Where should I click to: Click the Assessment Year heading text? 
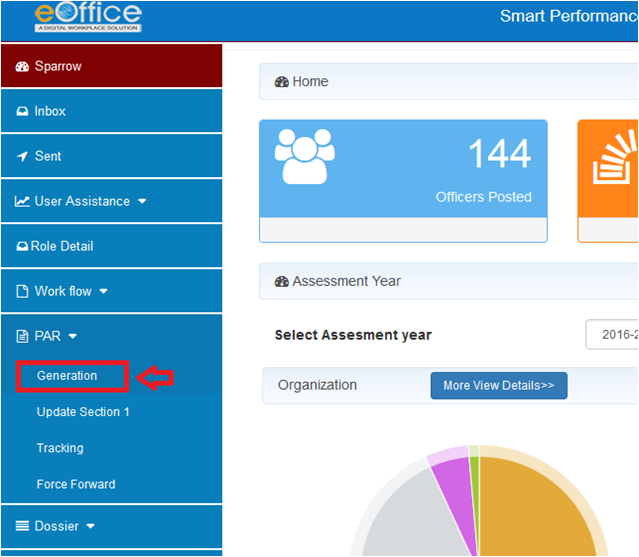point(347,281)
